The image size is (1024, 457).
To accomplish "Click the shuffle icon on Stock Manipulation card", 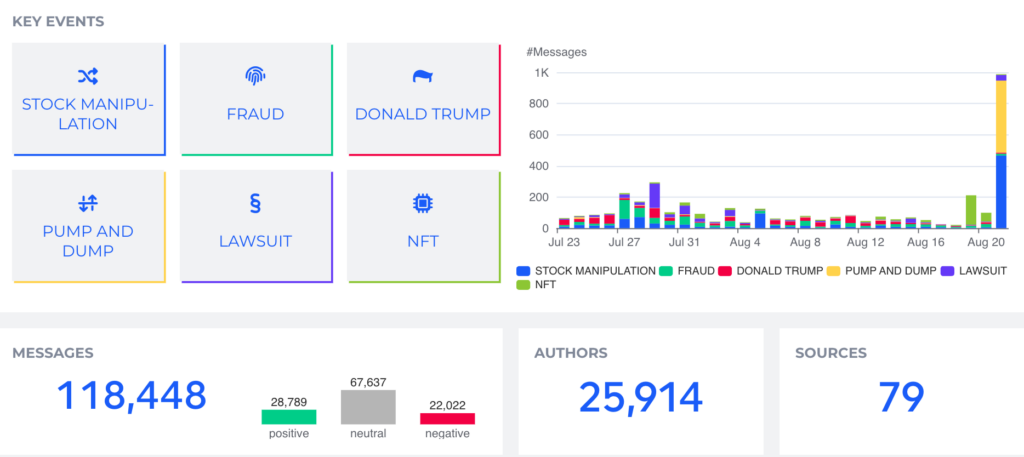I will click(87, 76).
